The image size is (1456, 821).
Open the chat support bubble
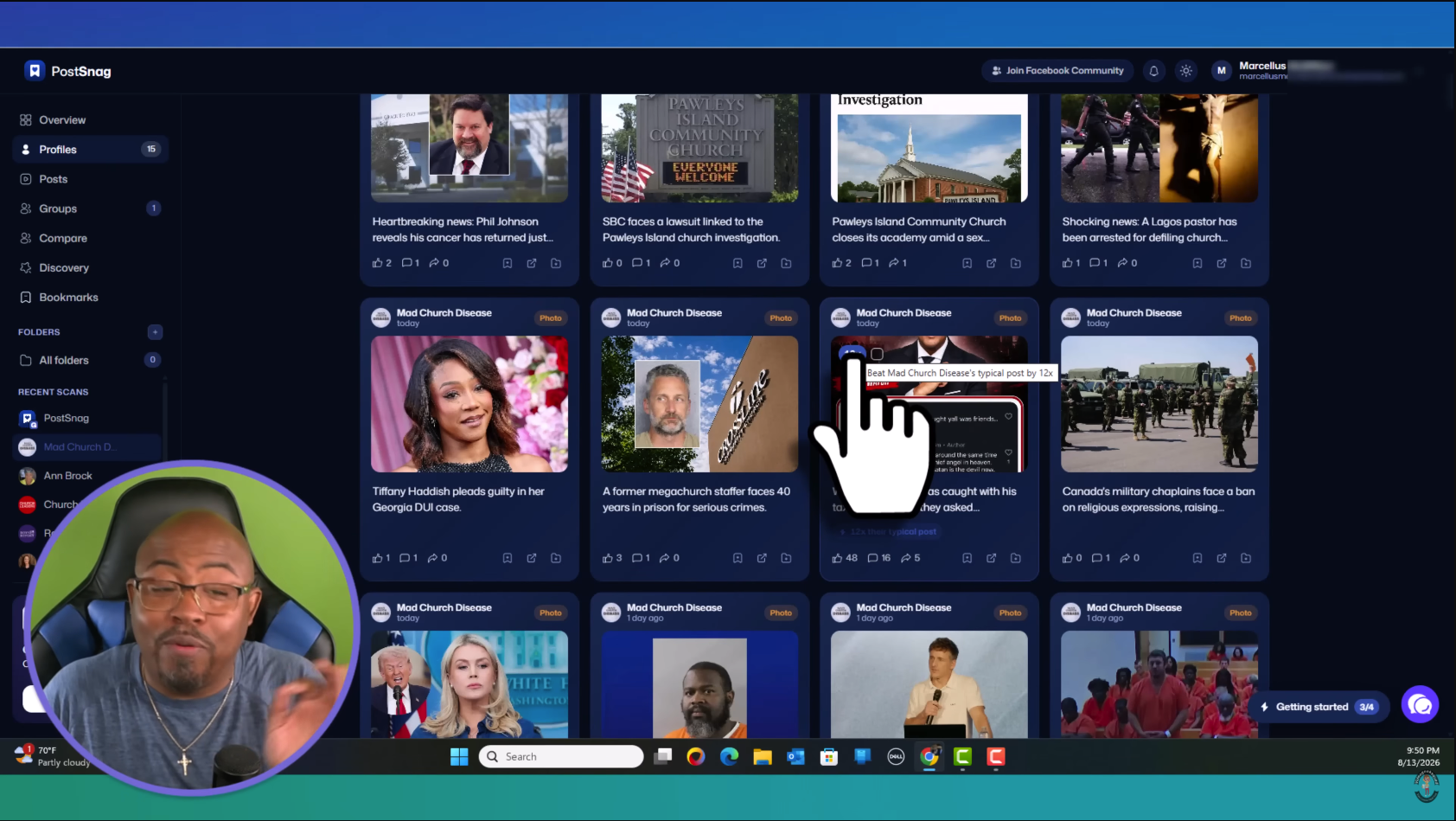(x=1420, y=705)
